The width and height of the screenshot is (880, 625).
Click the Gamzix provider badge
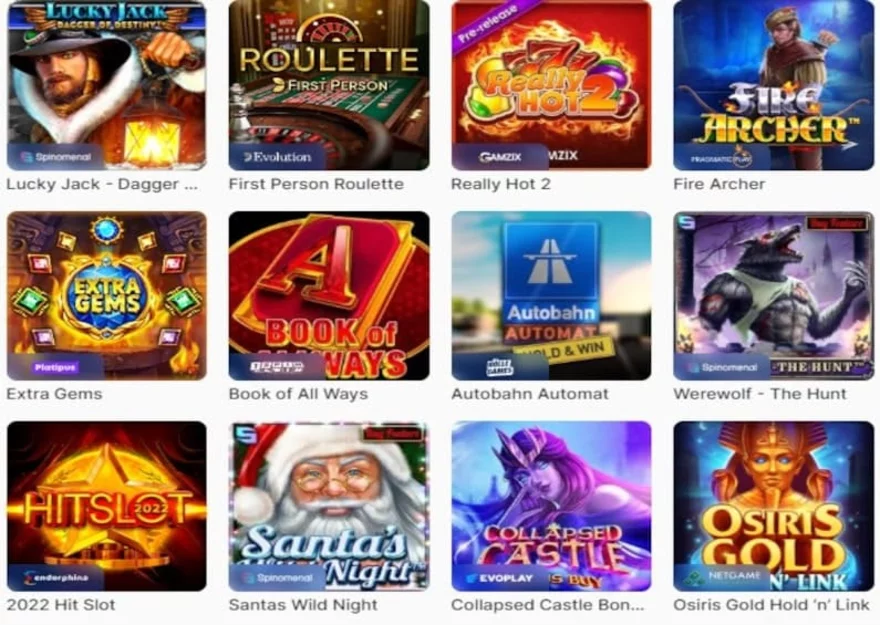pos(500,157)
